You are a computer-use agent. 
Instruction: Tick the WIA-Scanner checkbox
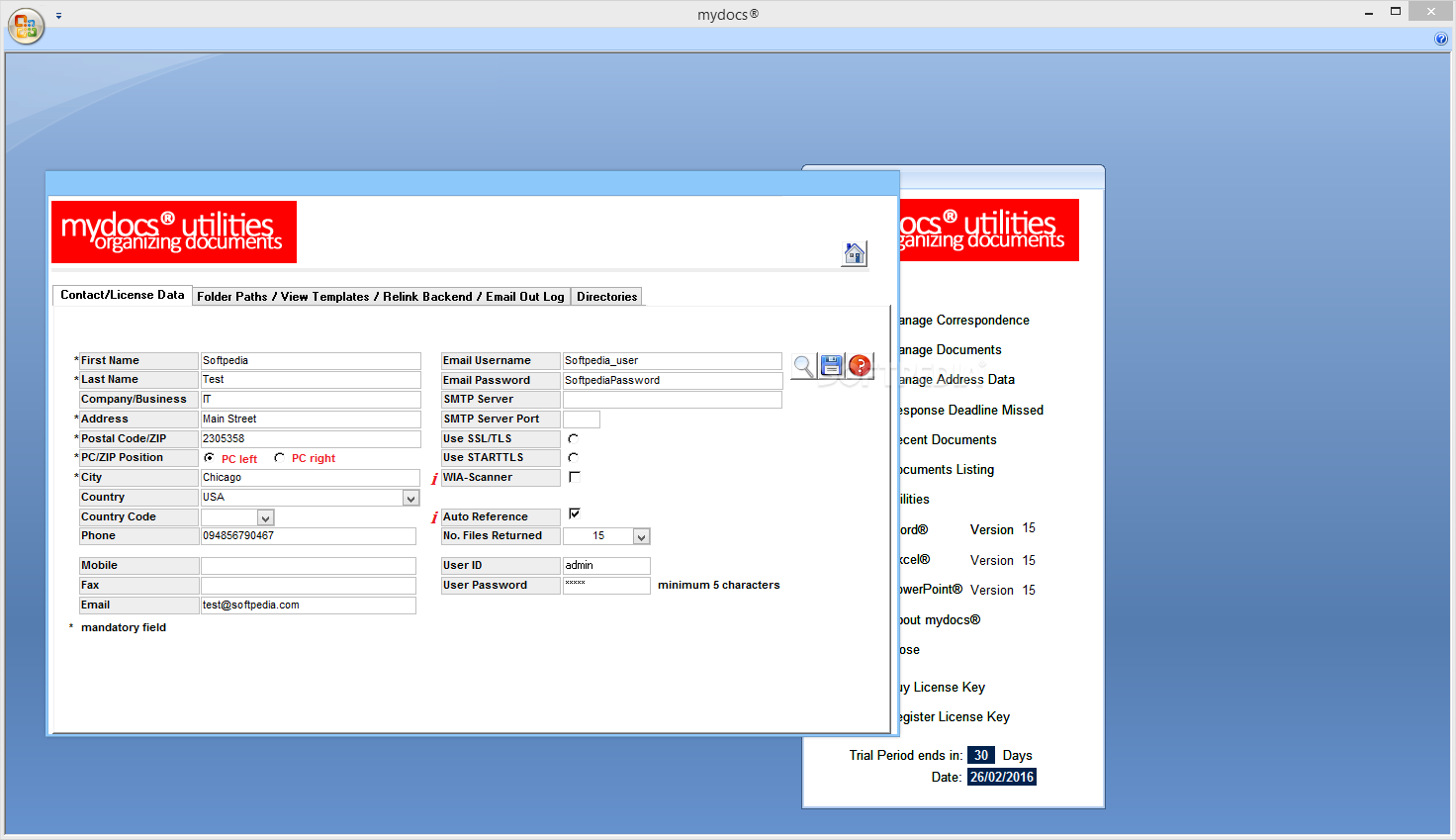pos(575,476)
